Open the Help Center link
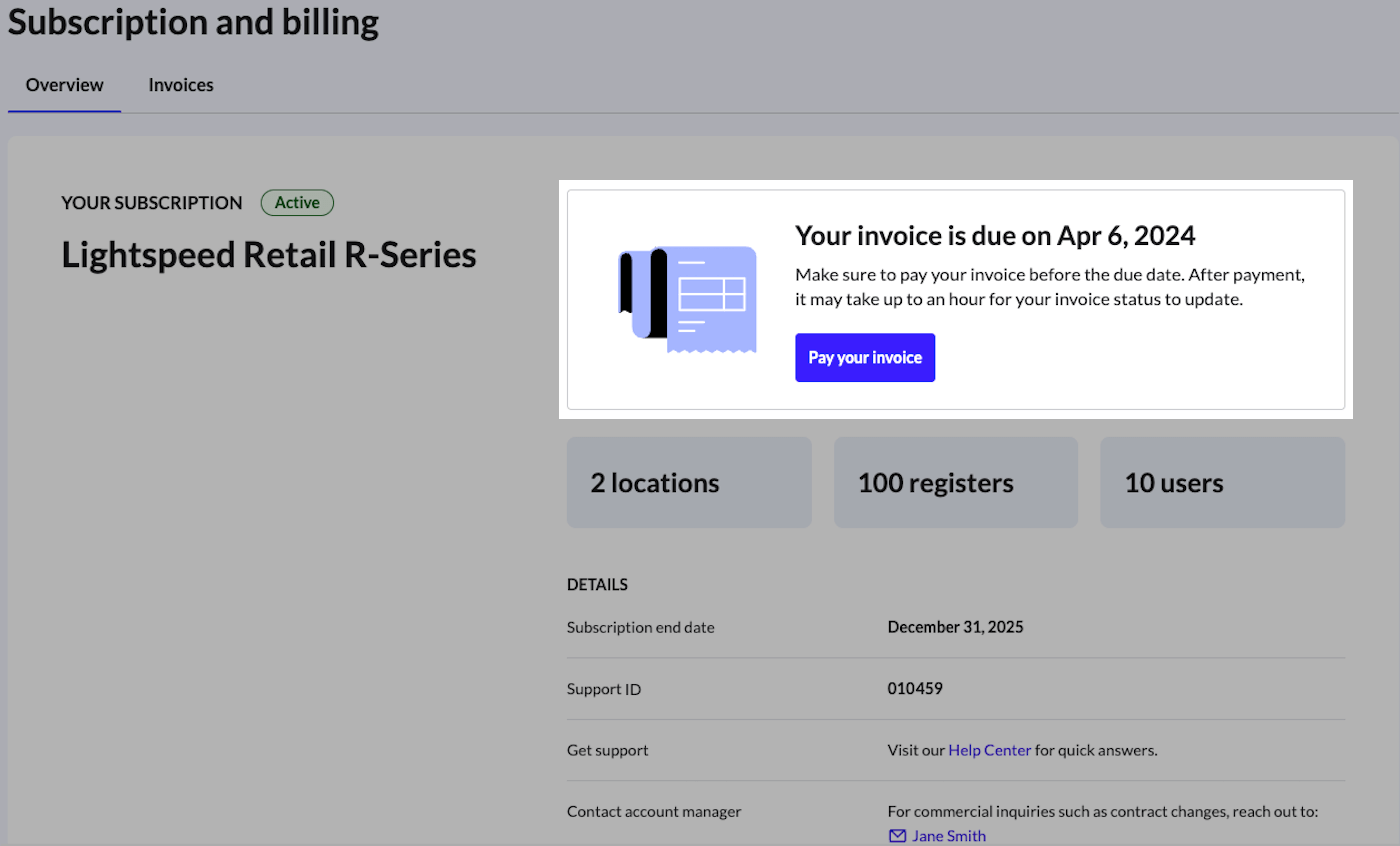This screenshot has width=1400, height=846. [x=989, y=750]
